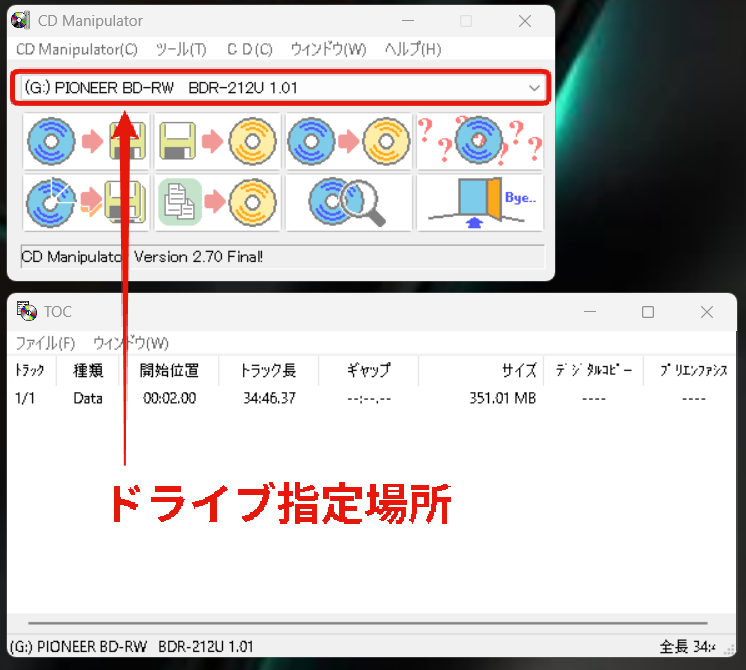Click the 開始位置 column header
The height and width of the screenshot is (670, 746).
click(x=169, y=371)
